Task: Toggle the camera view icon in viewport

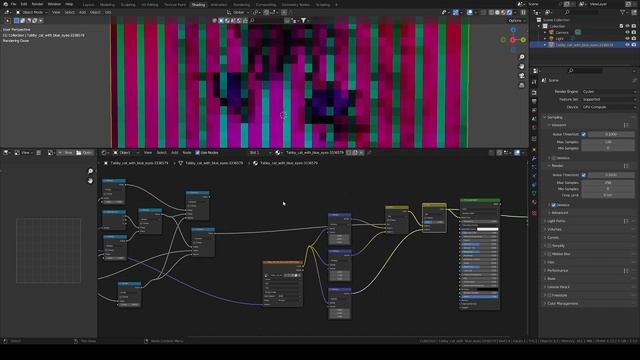Action: point(522,76)
